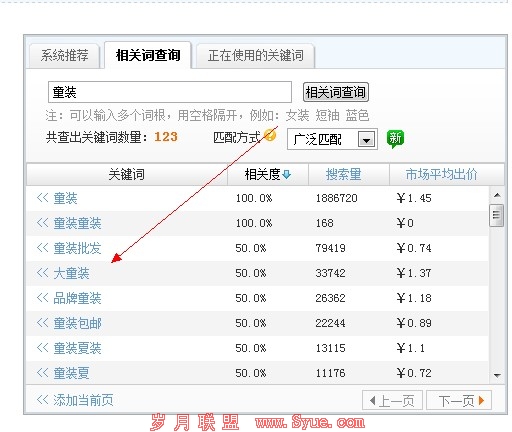
Task: Click the match-type help question icon
Action: pyautogui.click(x=270, y=135)
